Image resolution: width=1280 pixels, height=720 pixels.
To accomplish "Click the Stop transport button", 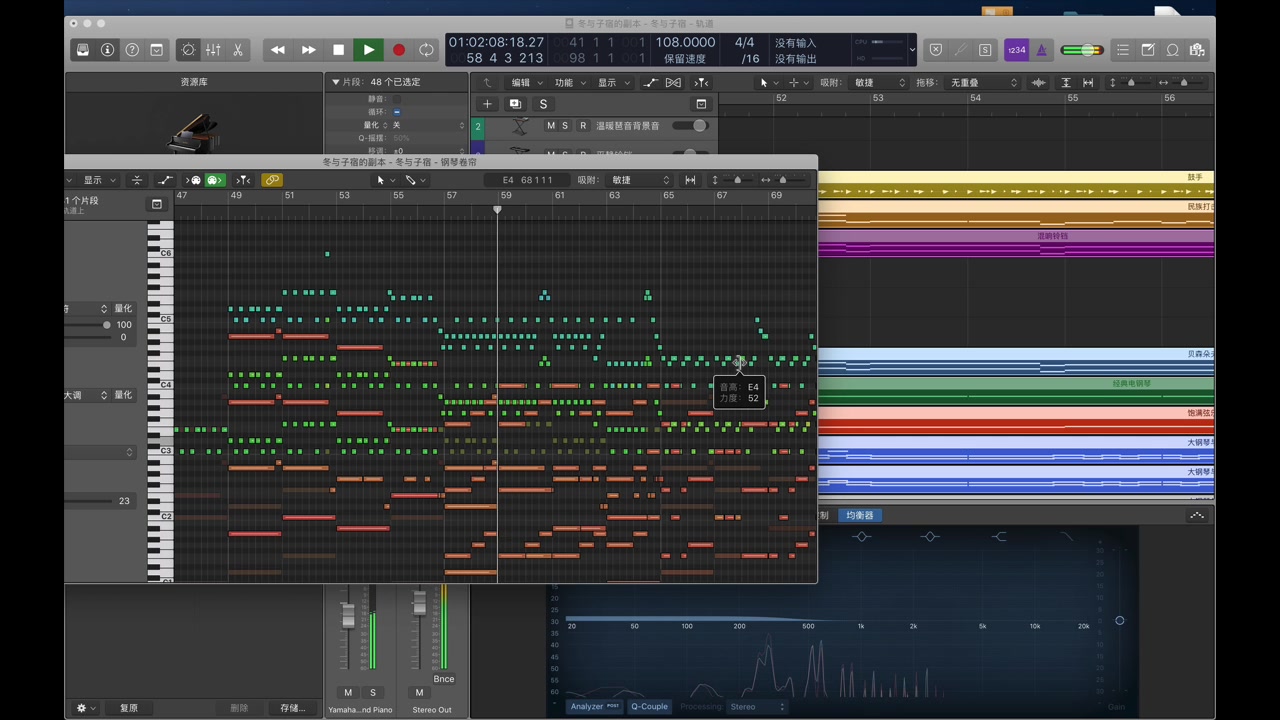I will (x=338, y=50).
